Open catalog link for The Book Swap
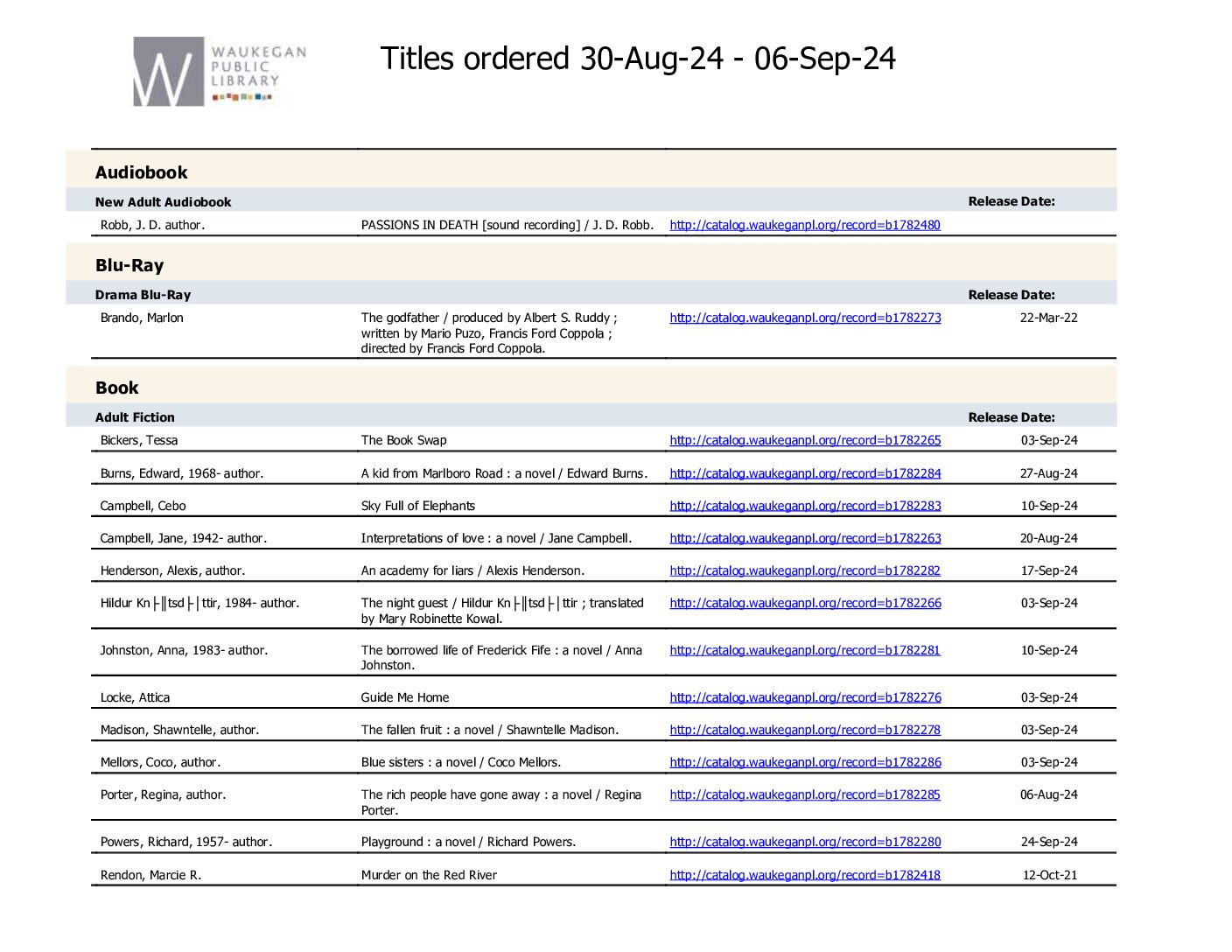The image size is (1232, 952). [805, 440]
